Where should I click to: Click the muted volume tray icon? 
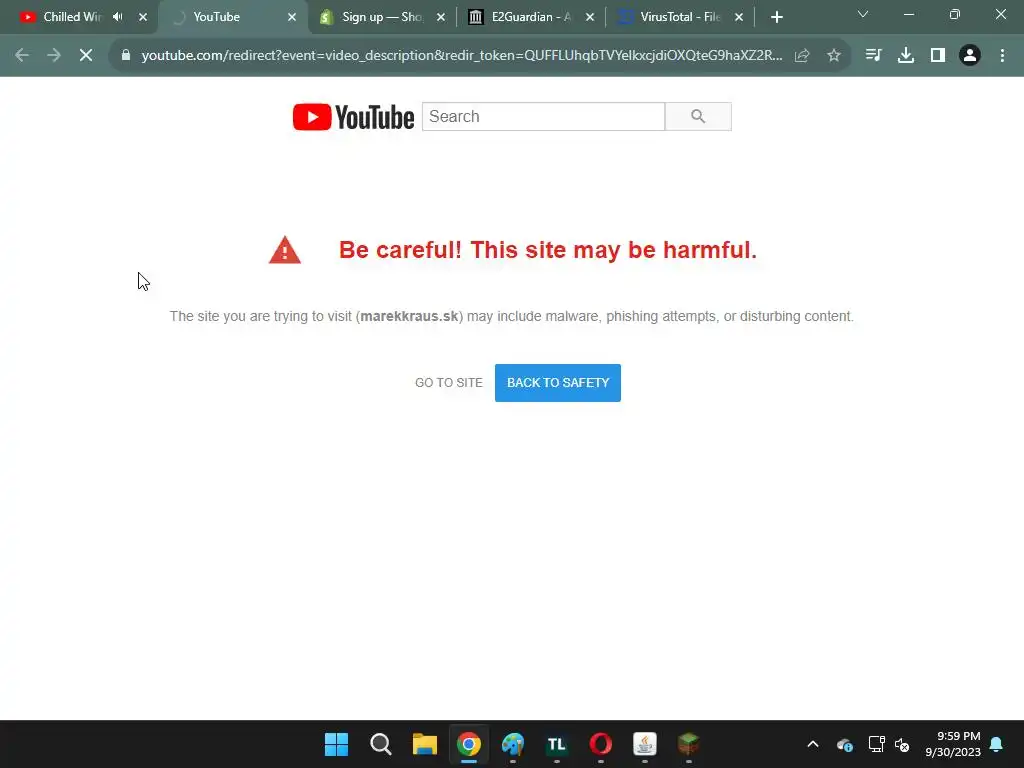[x=902, y=744]
